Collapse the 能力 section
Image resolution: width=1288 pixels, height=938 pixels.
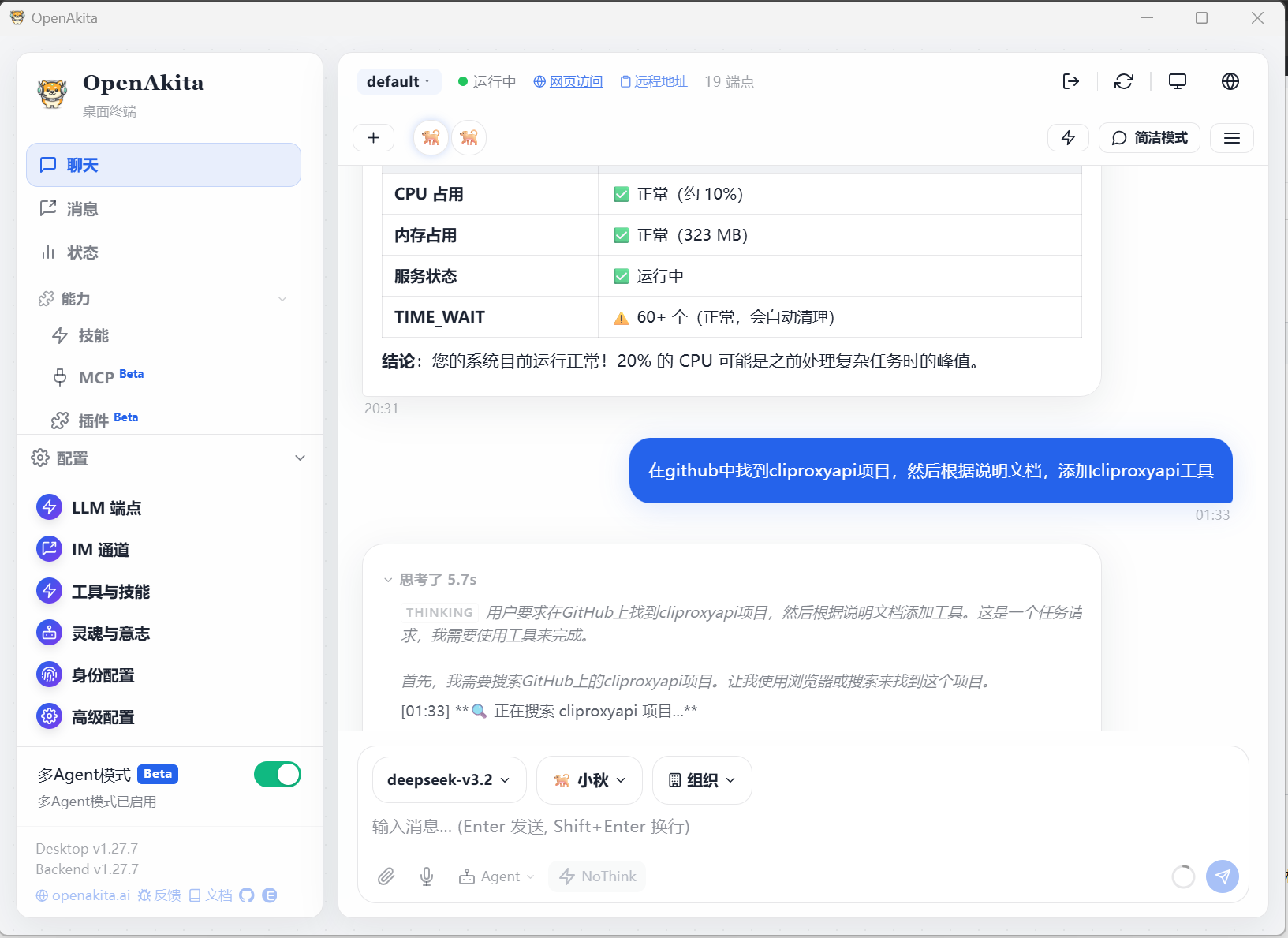coord(163,299)
